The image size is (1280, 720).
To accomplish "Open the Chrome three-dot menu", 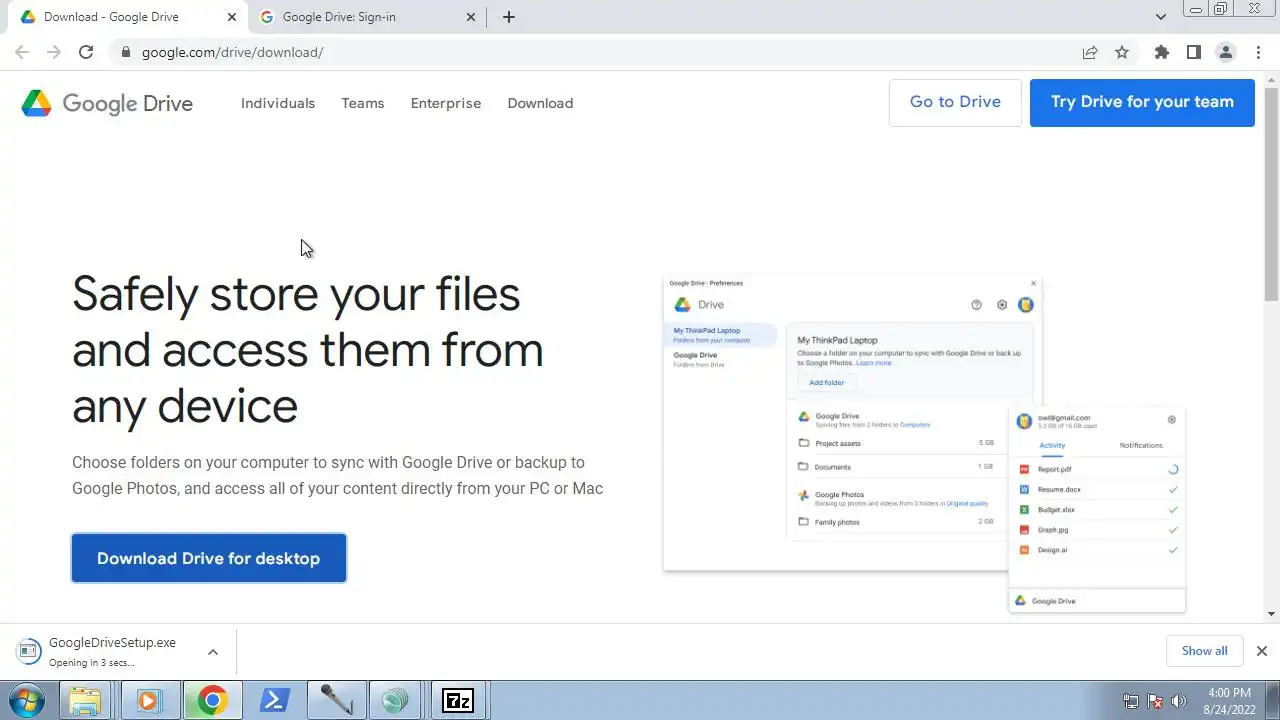I will [x=1258, y=52].
